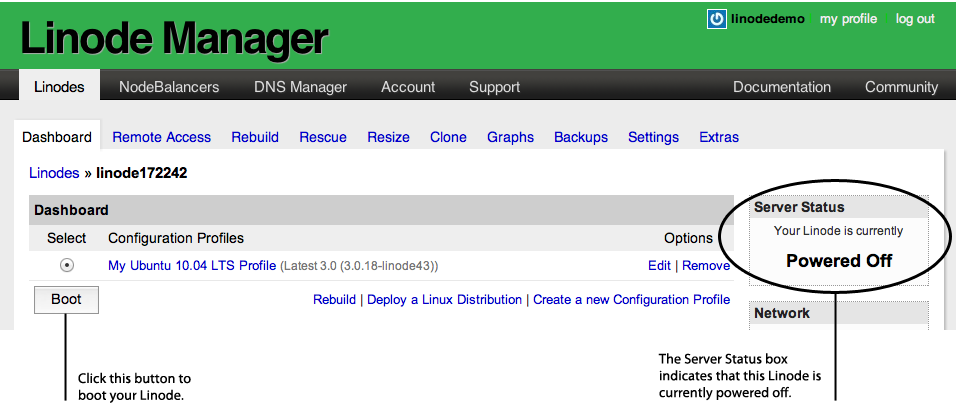Click the Select column header
The image size is (956, 407).
pyautogui.click(x=66, y=238)
